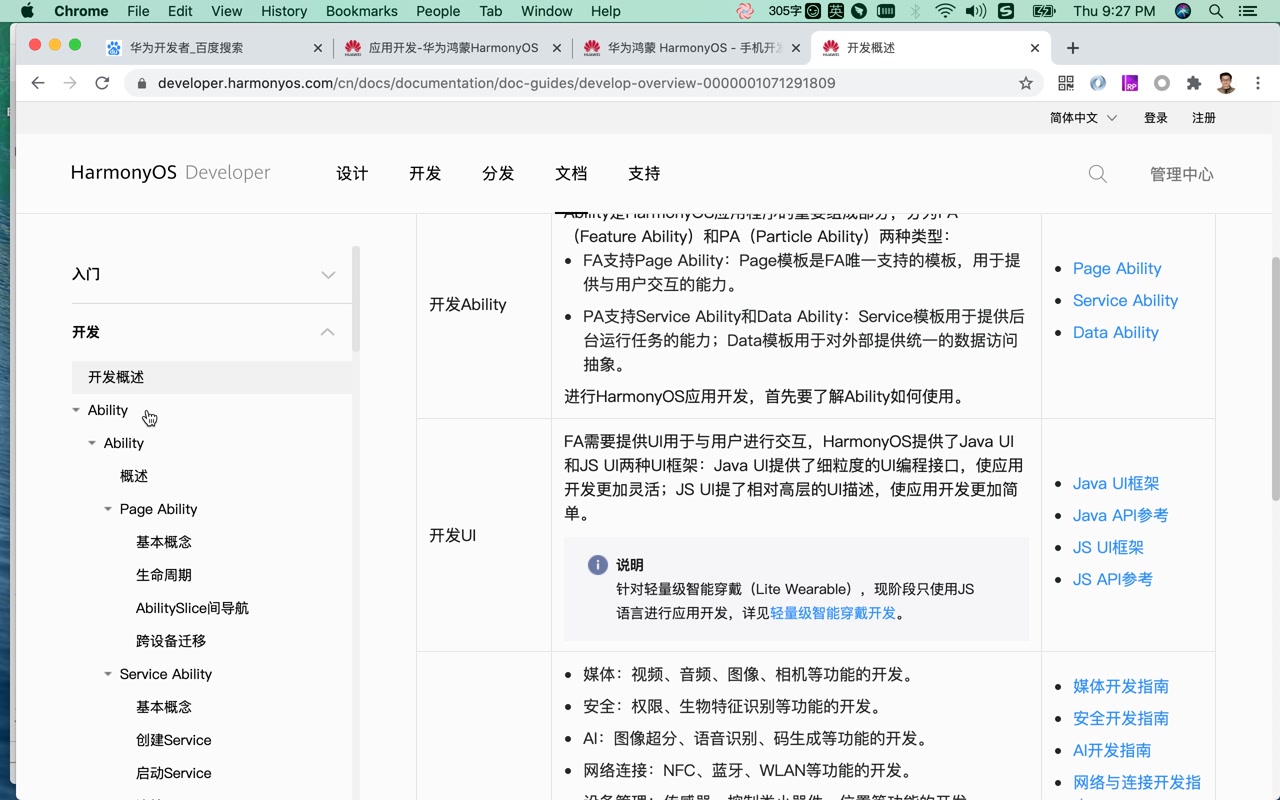Click the search icon on the HarmonyOS site
This screenshot has height=800, width=1280.
[x=1097, y=174]
